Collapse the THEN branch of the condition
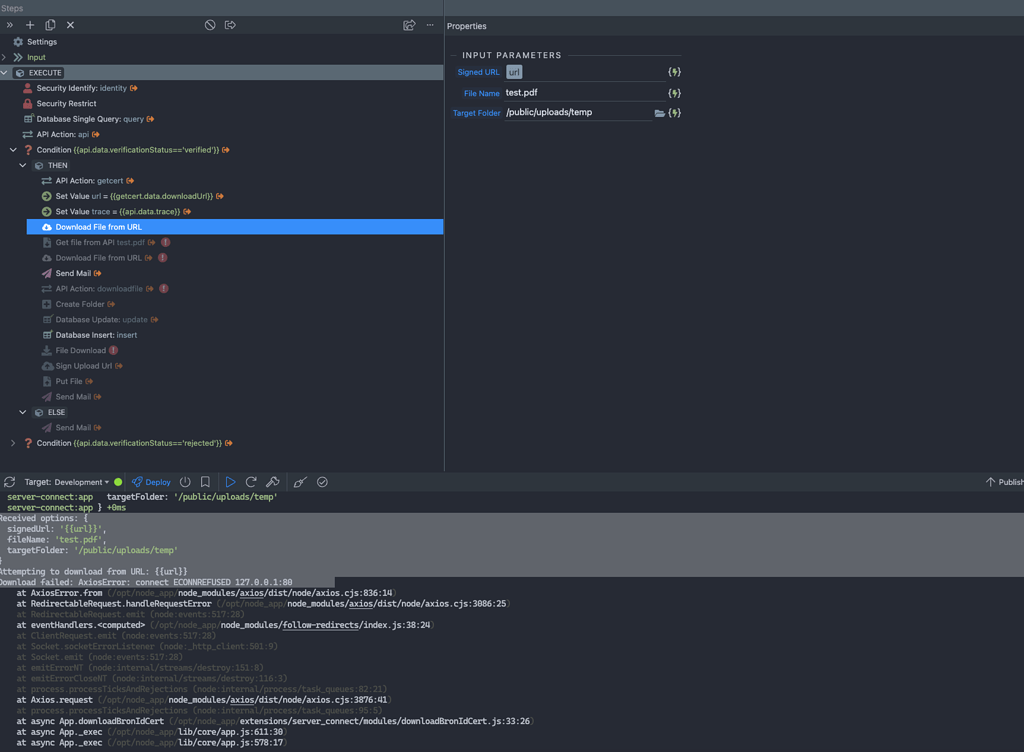Screen dimensions: 1024x752 click(x=22, y=165)
